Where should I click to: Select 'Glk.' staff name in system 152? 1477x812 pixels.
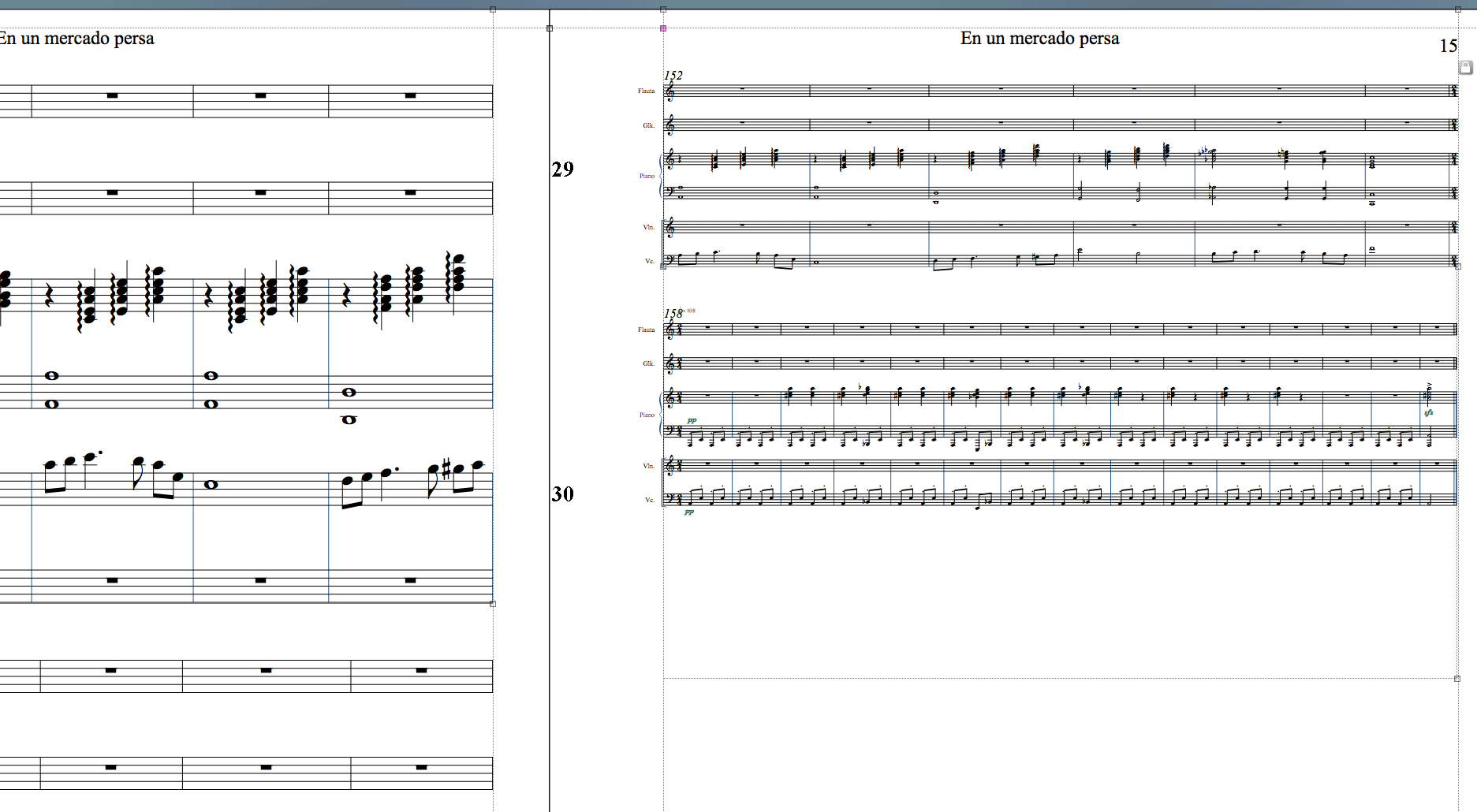point(649,125)
